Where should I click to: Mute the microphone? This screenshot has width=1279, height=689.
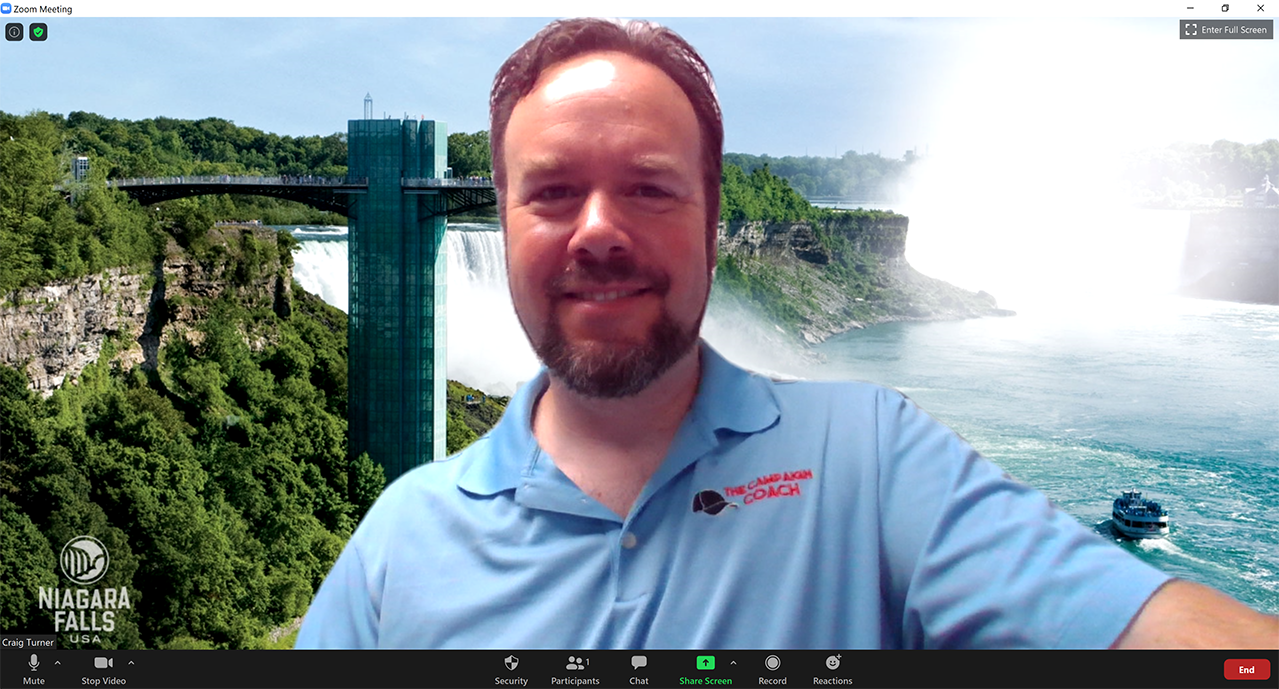(34, 669)
